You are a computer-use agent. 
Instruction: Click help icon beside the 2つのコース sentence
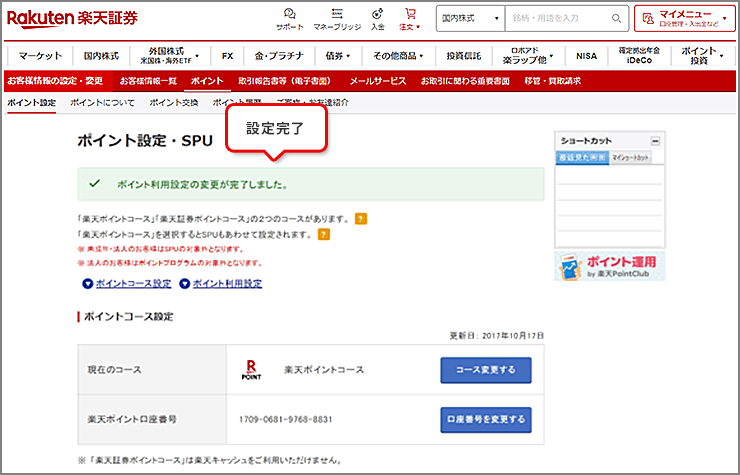click(361, 219)
